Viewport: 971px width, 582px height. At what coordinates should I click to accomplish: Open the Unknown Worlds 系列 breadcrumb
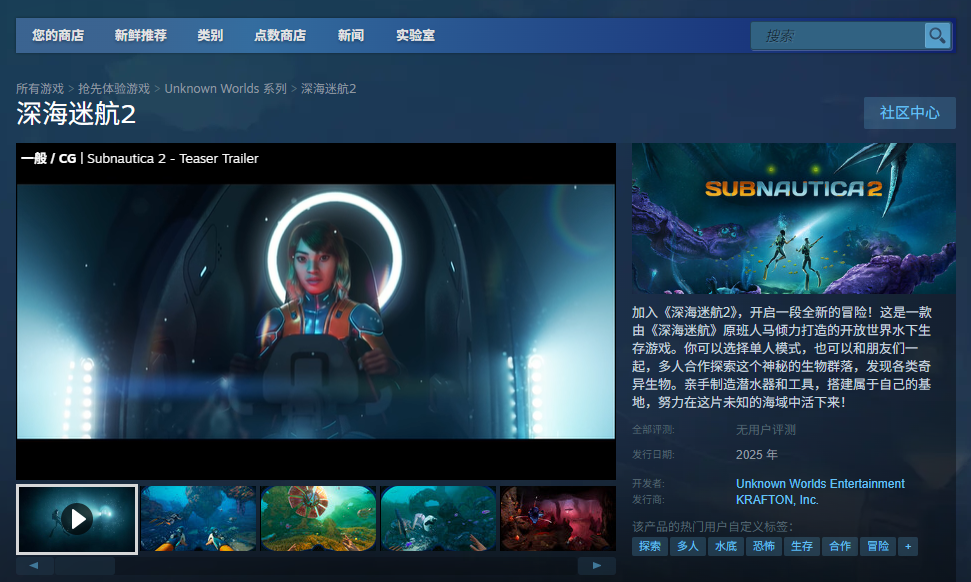tap(225, 88)
